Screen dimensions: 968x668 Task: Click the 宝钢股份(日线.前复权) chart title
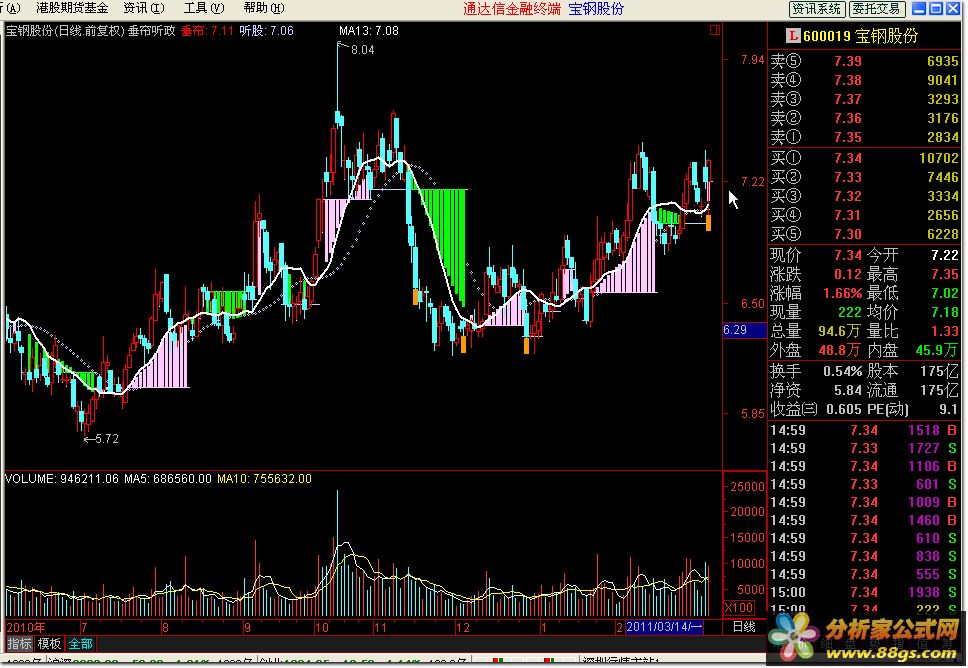click(x=65, y=31)
